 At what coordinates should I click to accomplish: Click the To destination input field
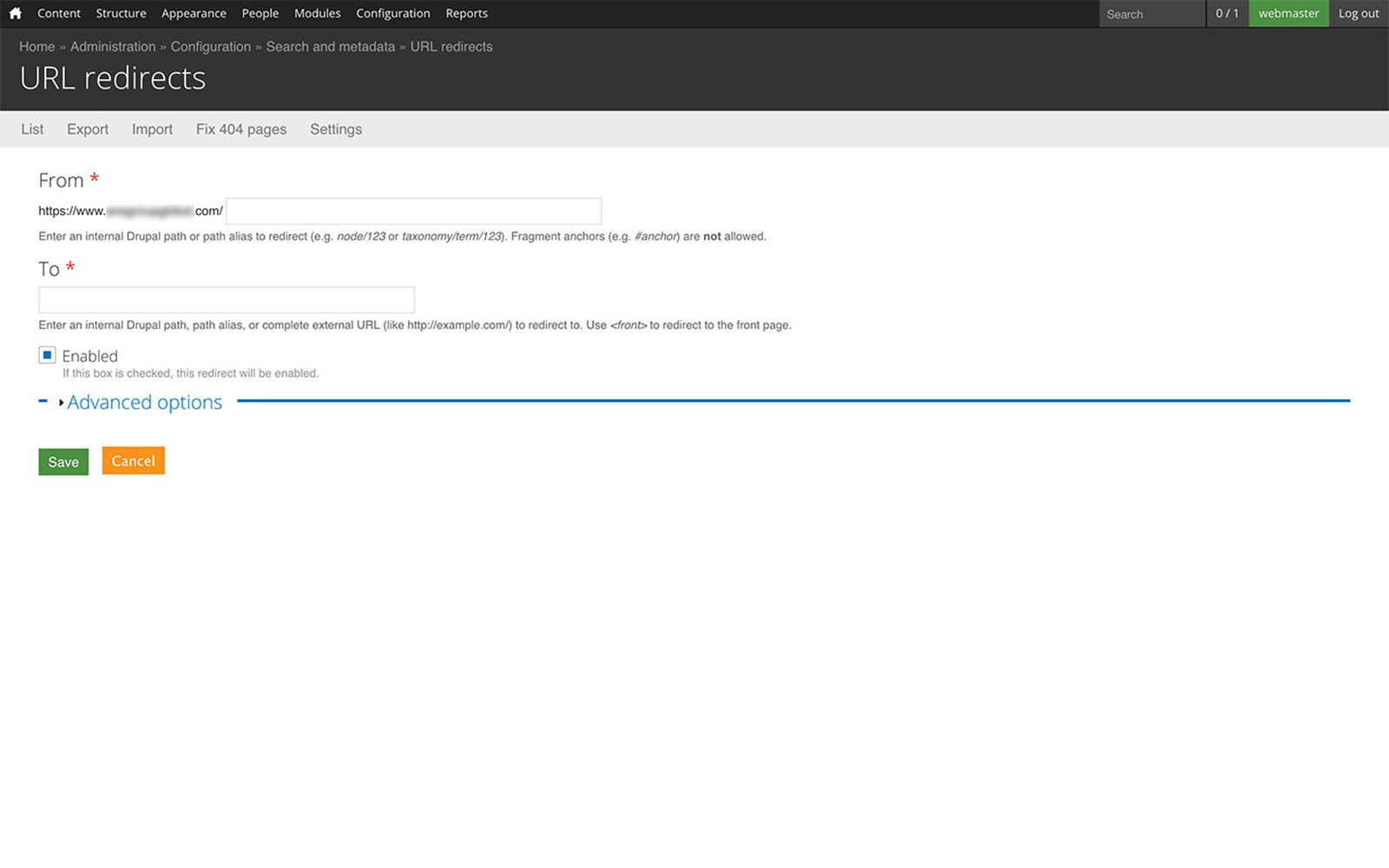227,299
